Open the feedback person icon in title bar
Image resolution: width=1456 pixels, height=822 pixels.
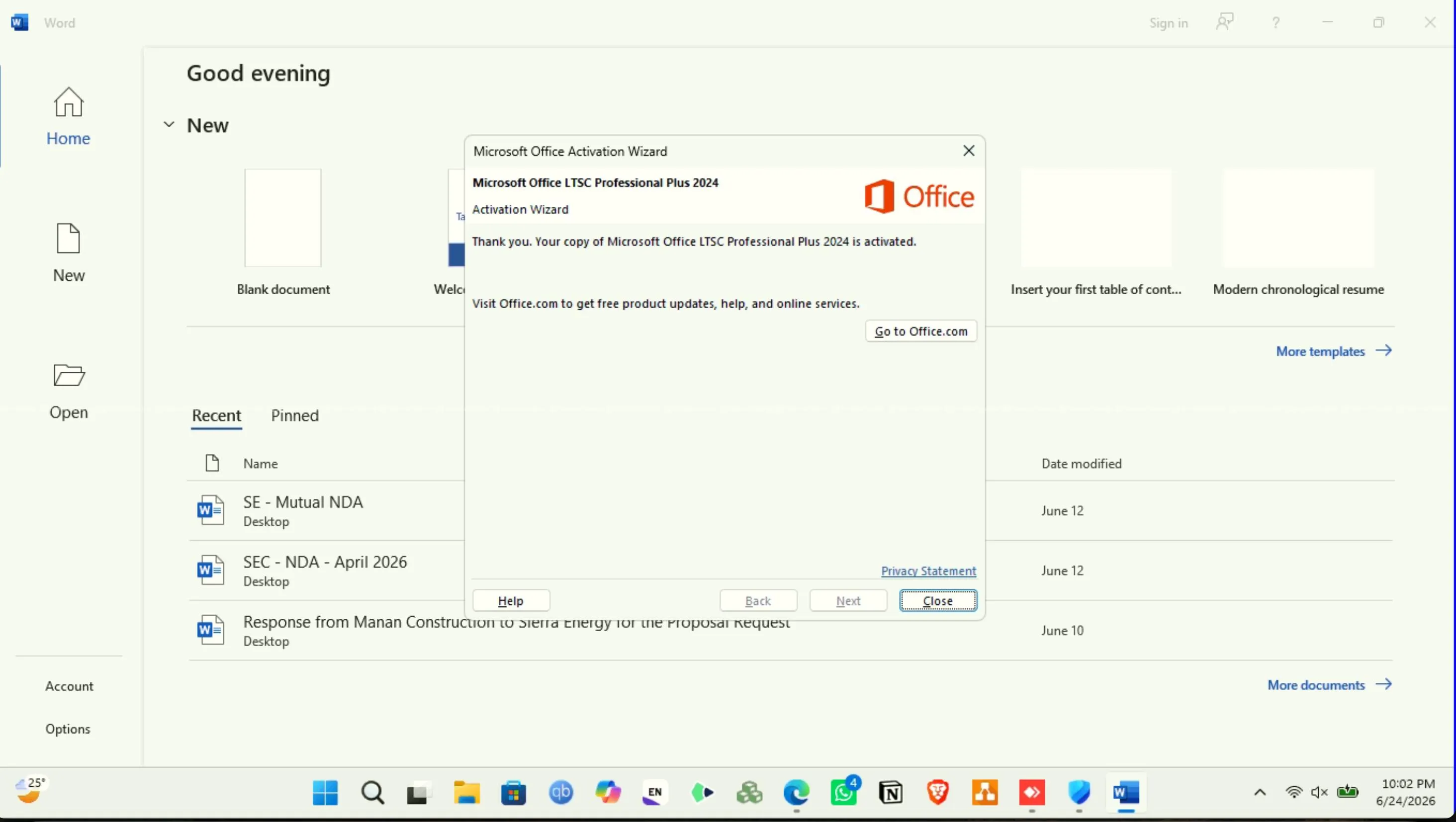[x=1224, y=22]
